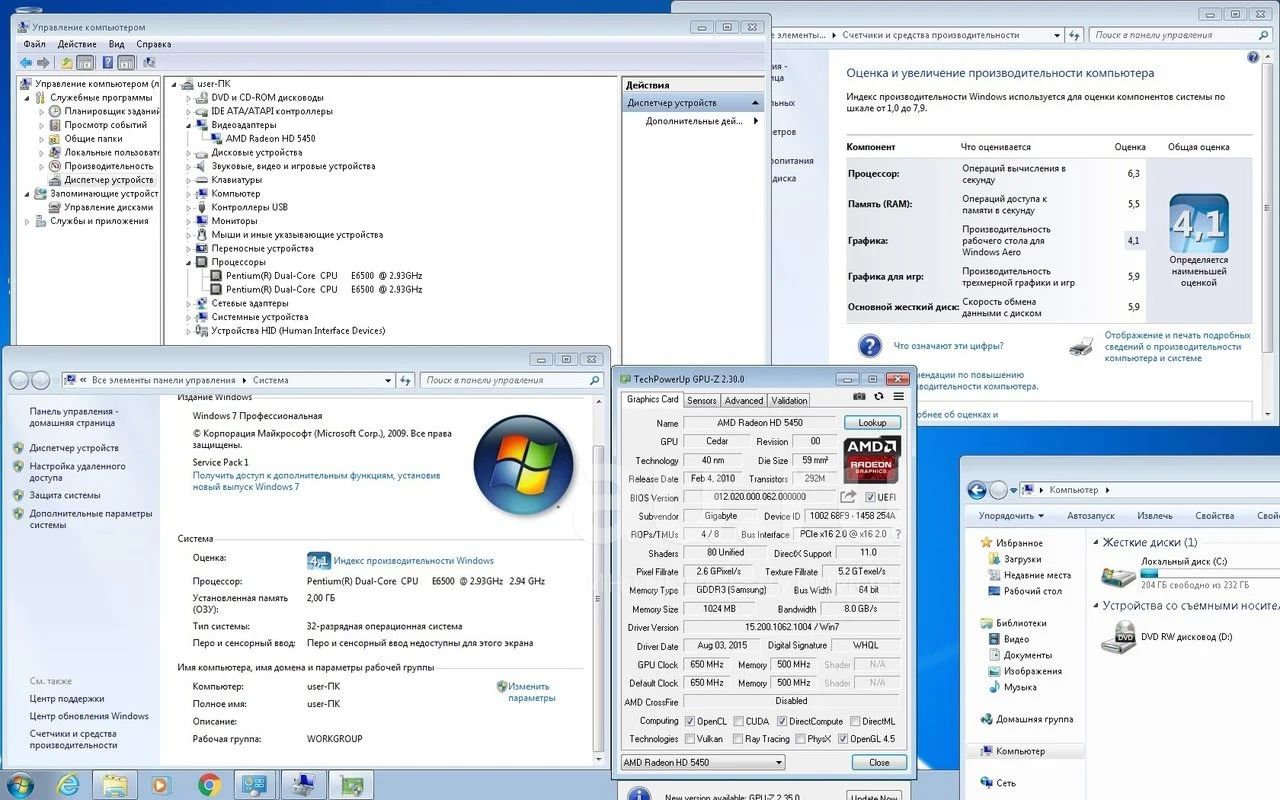Open the GPU-Z hamburger menu

pyautogui.click(x=899, y=397)
